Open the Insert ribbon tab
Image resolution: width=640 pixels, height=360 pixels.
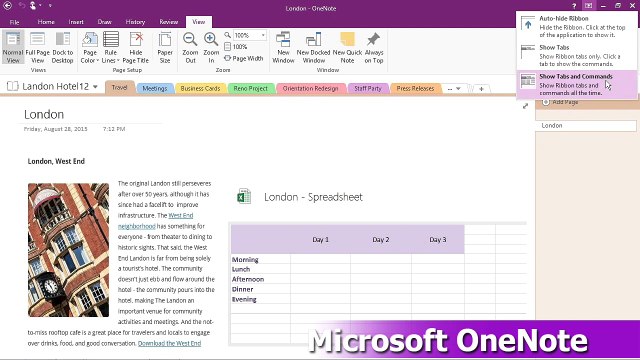[x=76, y=22]
